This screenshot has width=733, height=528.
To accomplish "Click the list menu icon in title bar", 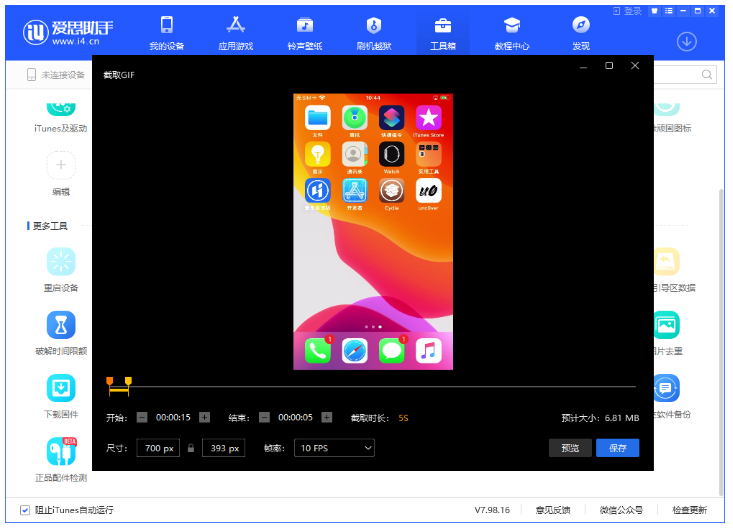I will [x=669, y=11].
